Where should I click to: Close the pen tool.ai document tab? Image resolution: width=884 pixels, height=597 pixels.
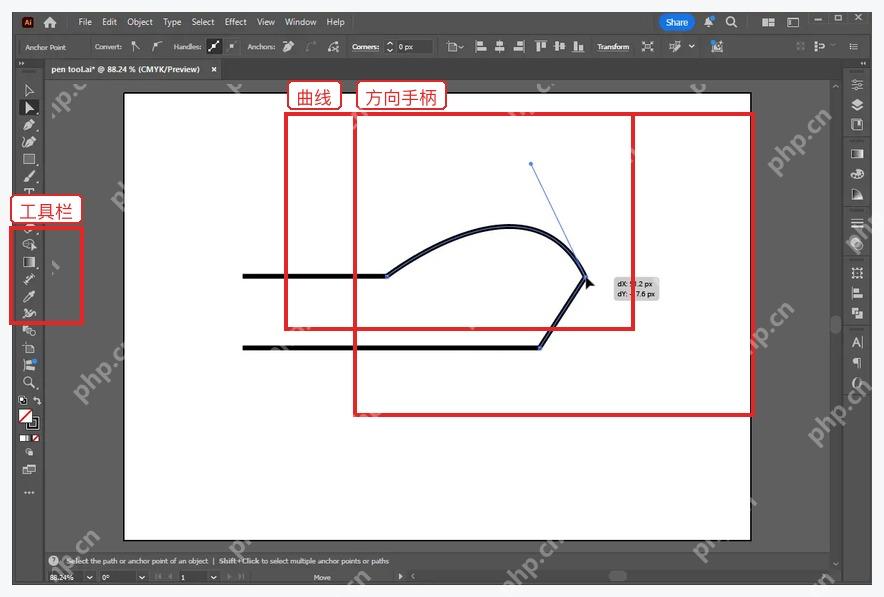pos(214,69)
